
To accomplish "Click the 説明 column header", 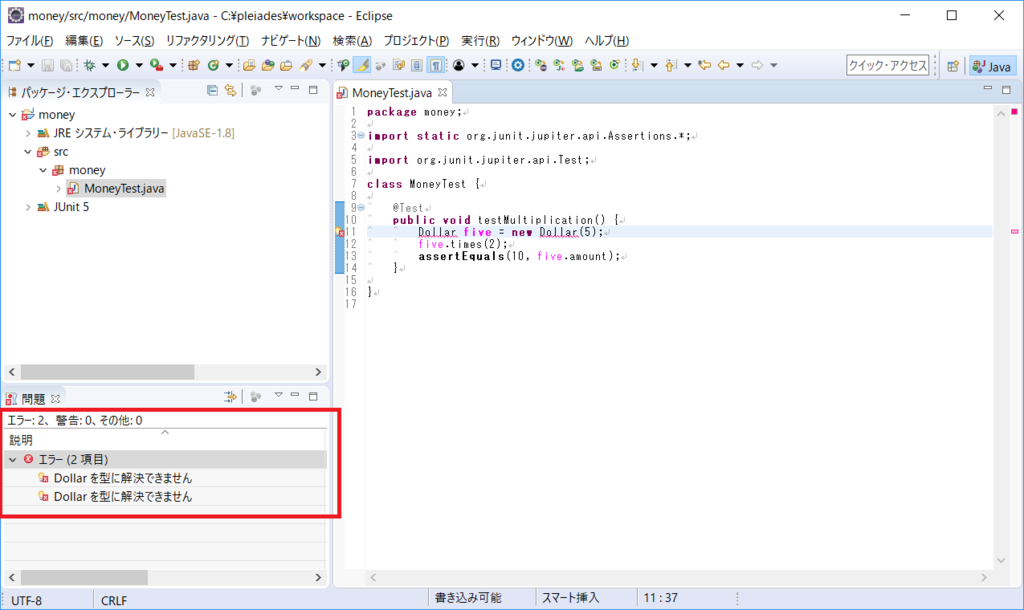I will (x=165, y=440).
